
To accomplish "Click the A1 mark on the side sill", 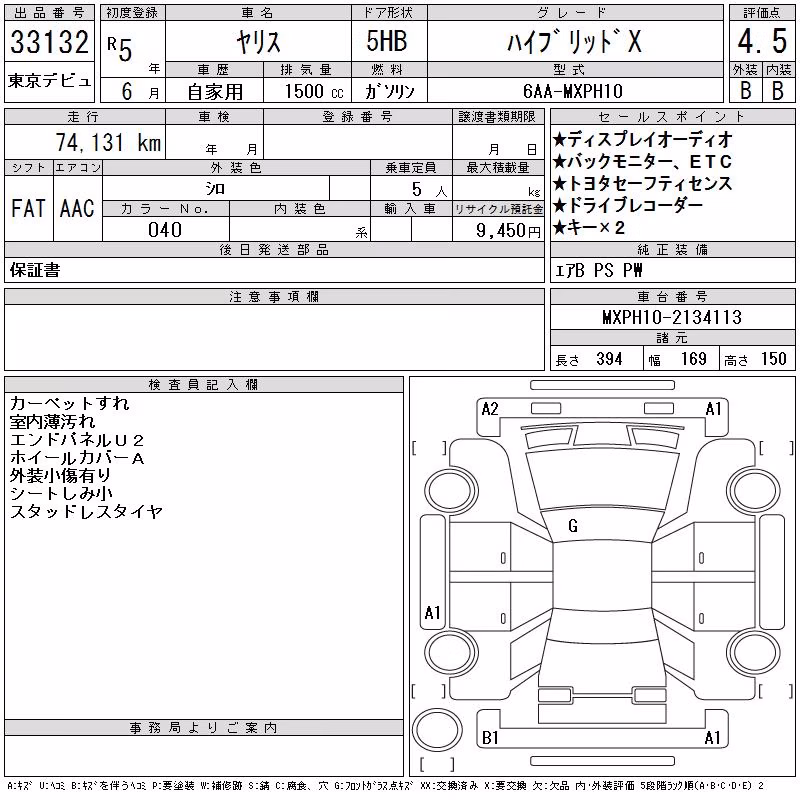I will (432, 612).
